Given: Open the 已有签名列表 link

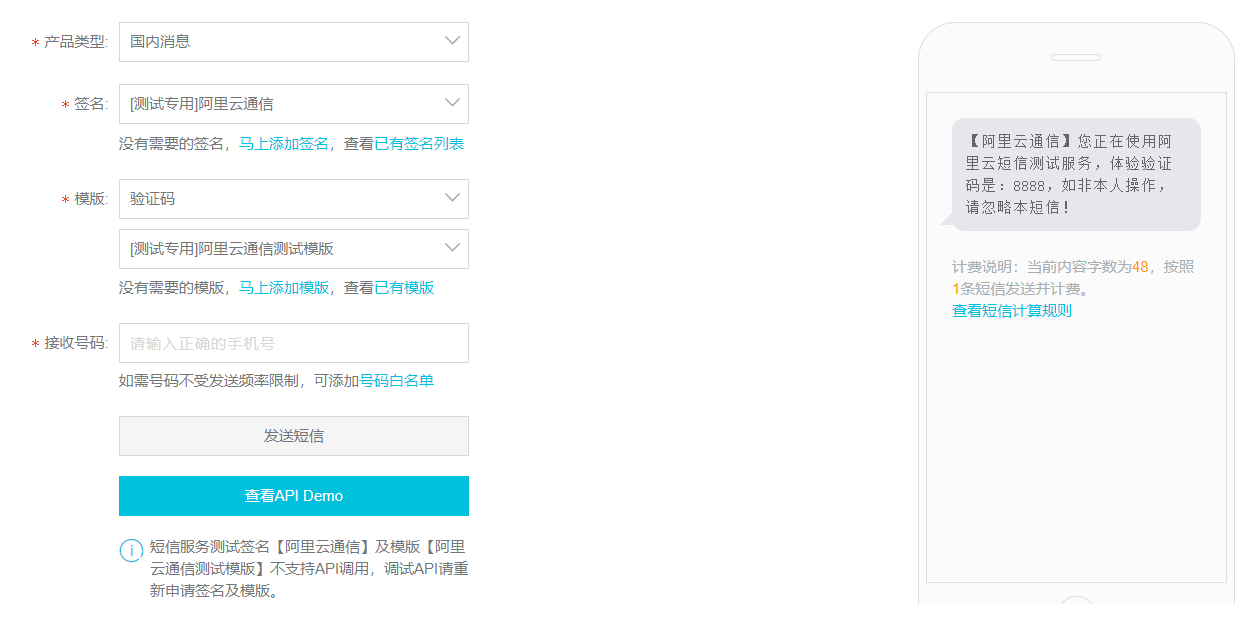Looking at the screenshot, I should [419, 144].
